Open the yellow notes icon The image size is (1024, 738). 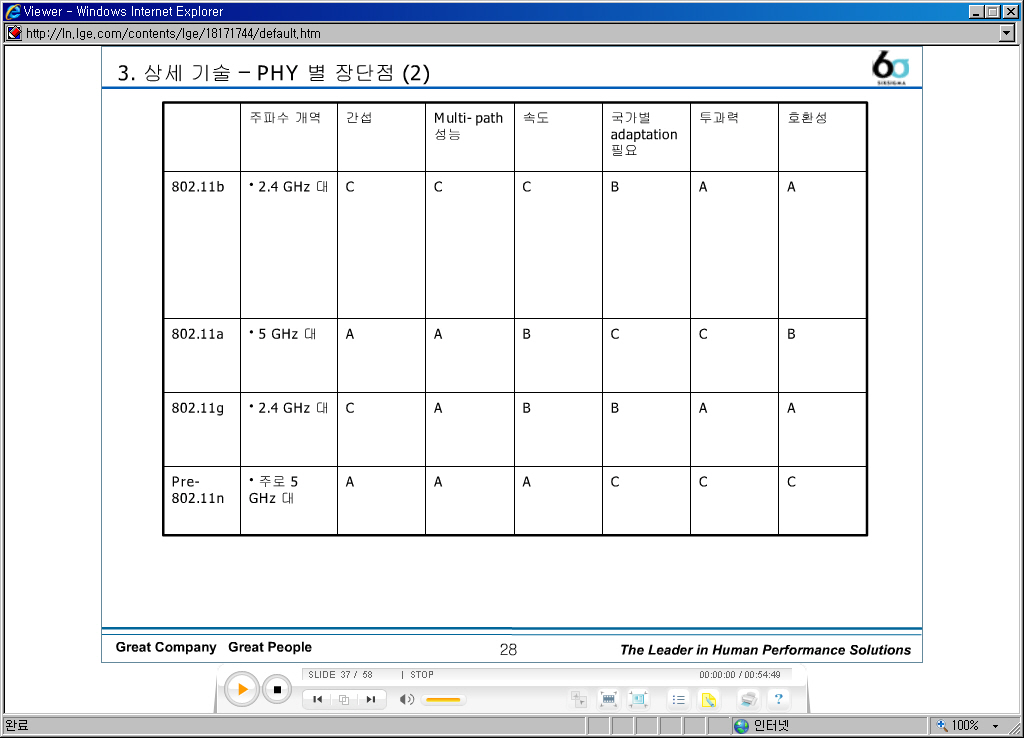pos(708,700)
